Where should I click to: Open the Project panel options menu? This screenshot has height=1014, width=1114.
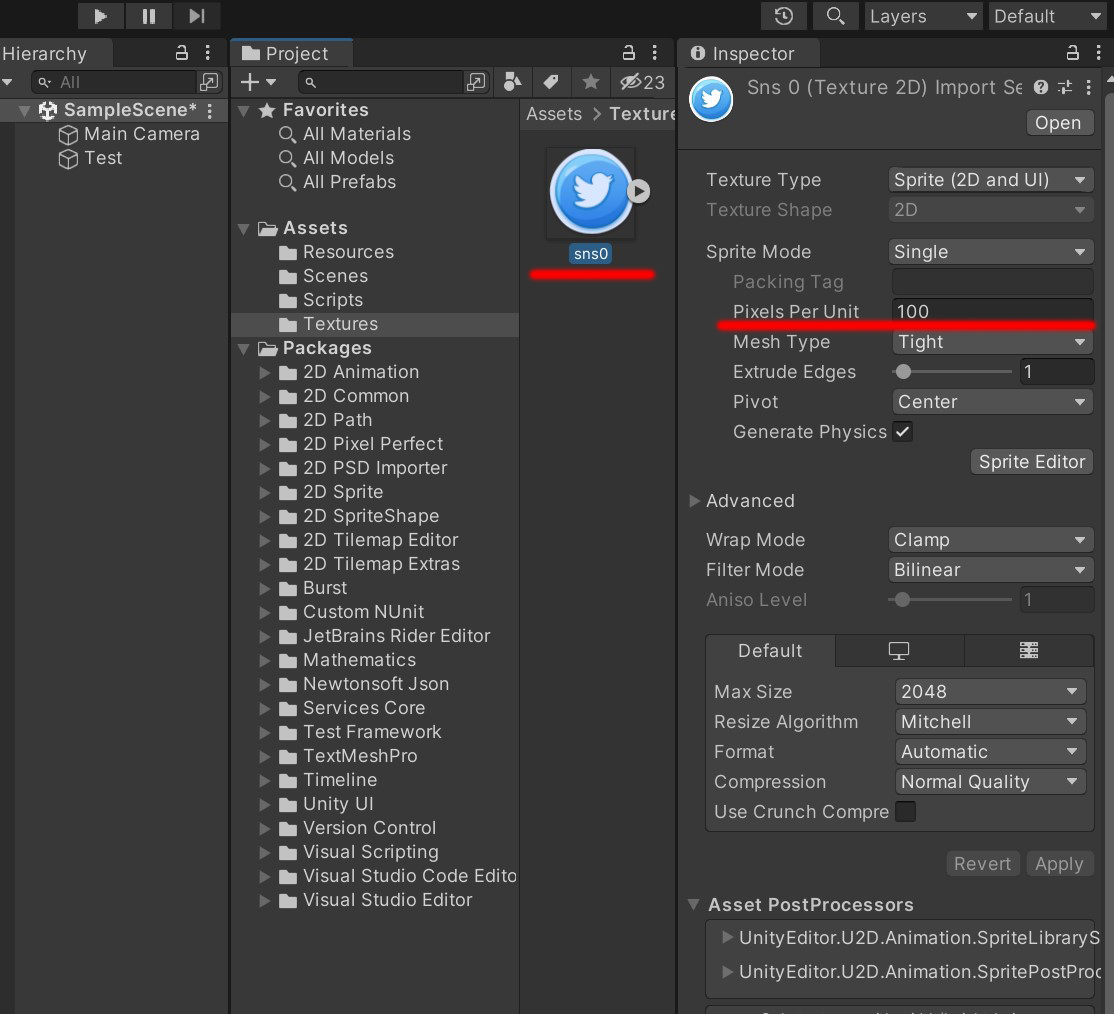click(x=654, y=53)
